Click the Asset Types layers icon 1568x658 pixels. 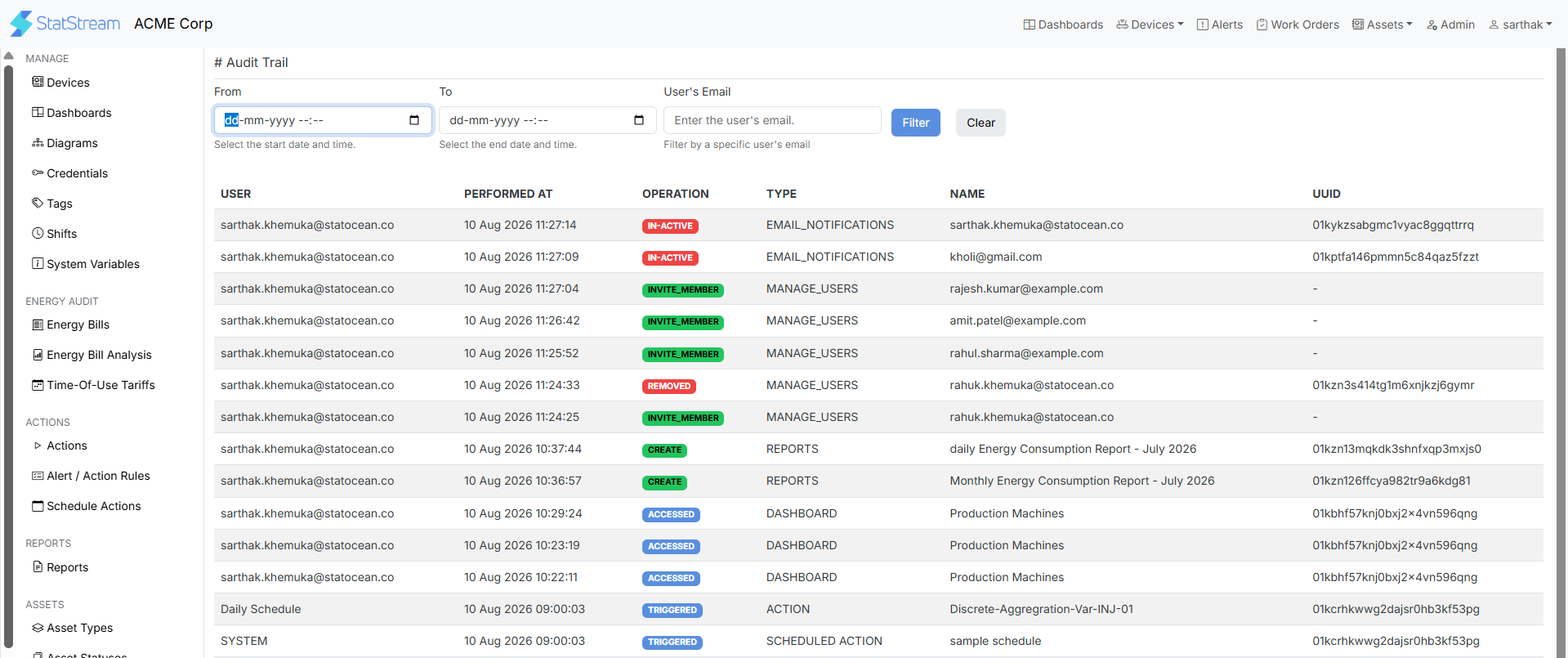(38, 628)
